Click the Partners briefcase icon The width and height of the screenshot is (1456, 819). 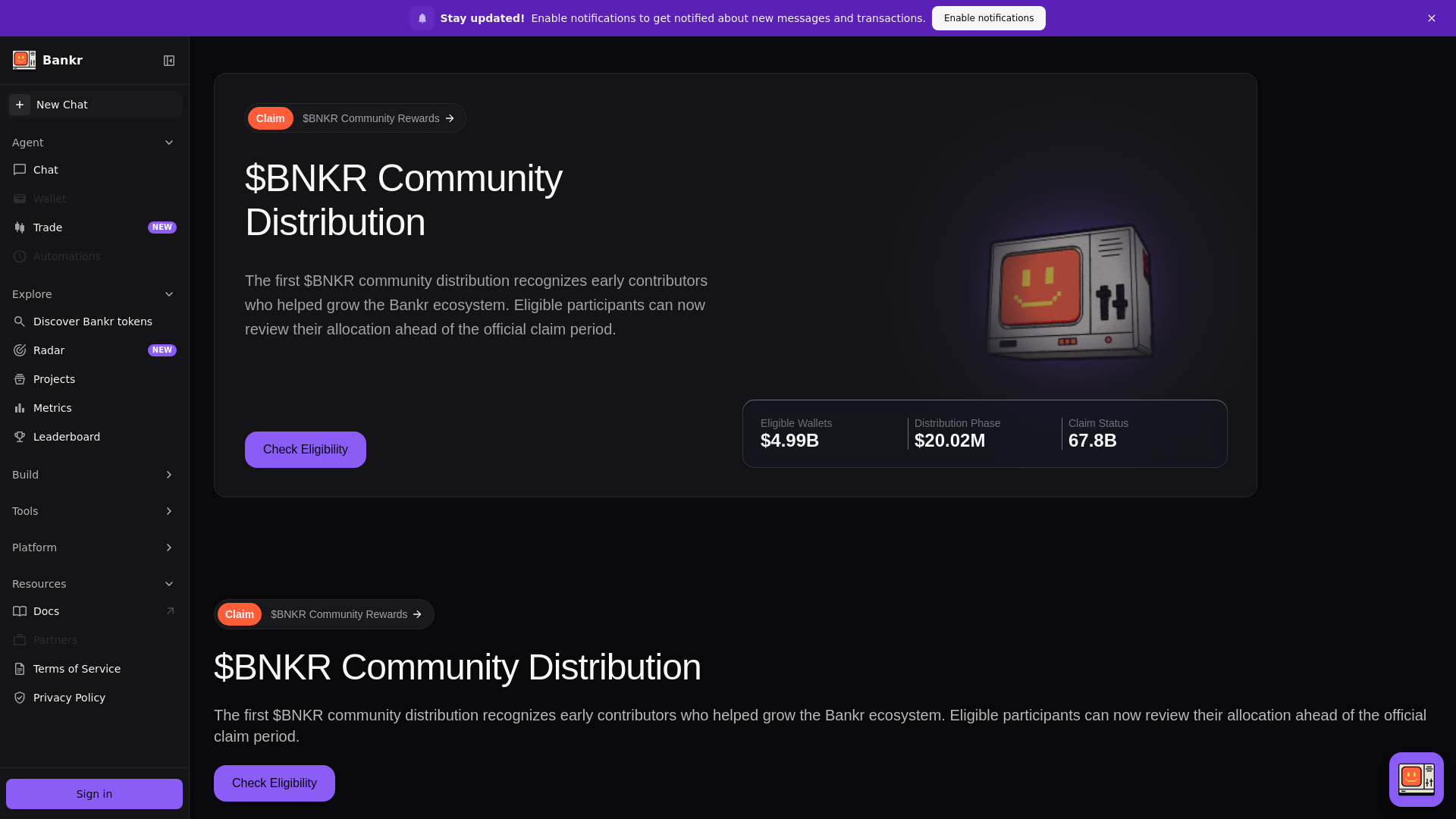20,640
